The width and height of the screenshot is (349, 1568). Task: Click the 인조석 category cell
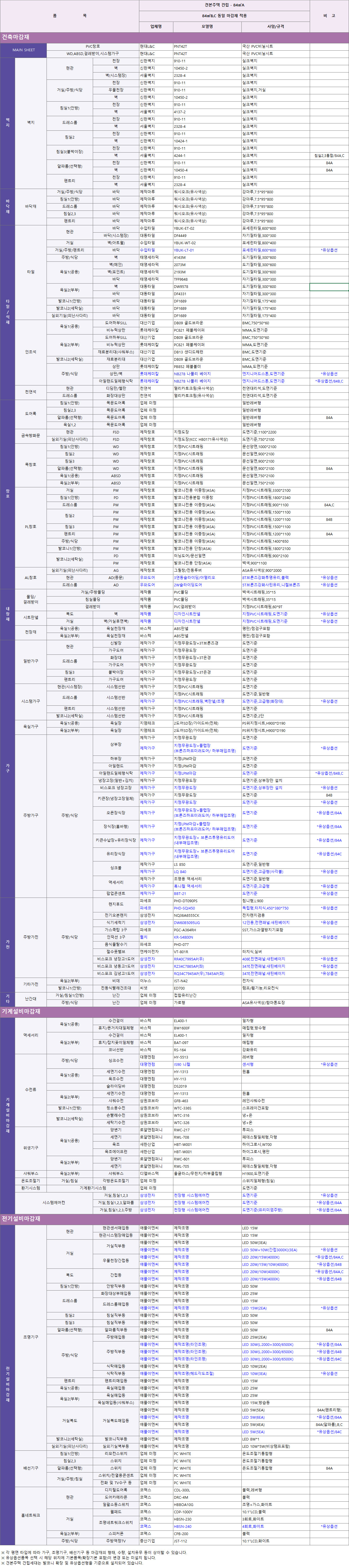tap(31, 352)
